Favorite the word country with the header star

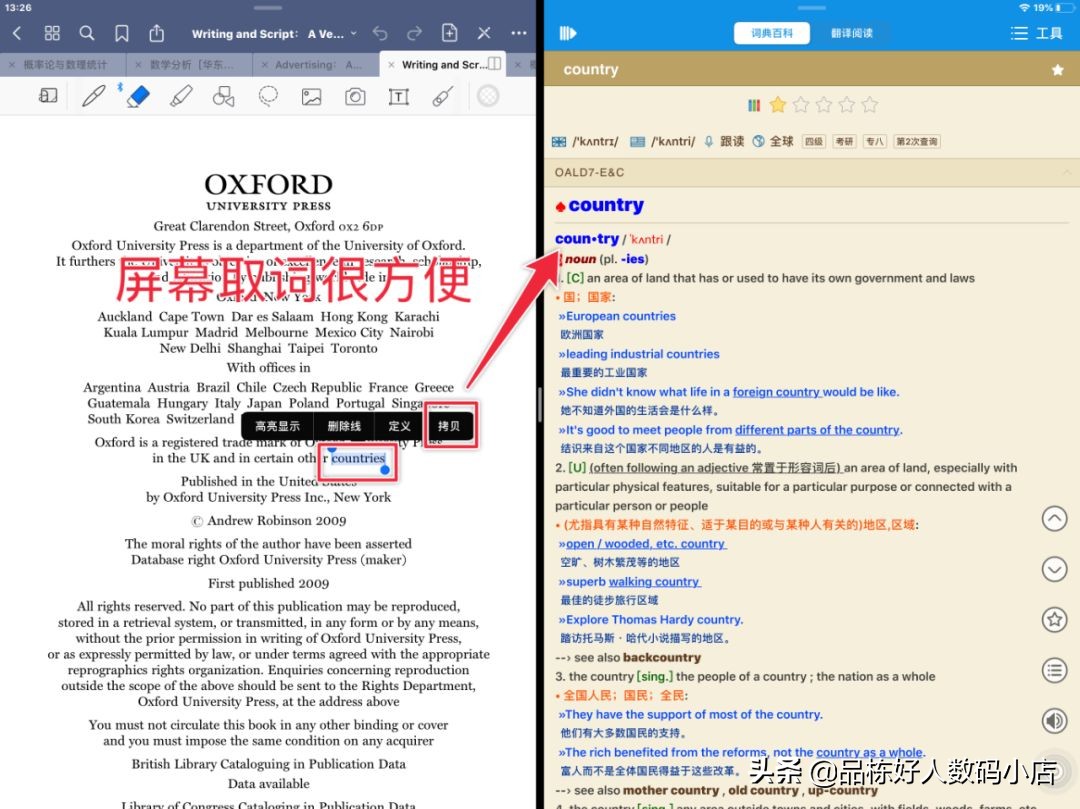coord(1057,69)
